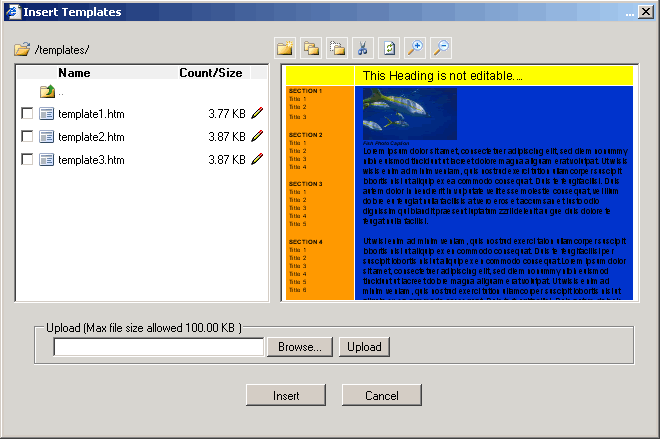Click the pencil edit icon for template3.htm

point(257,159)
